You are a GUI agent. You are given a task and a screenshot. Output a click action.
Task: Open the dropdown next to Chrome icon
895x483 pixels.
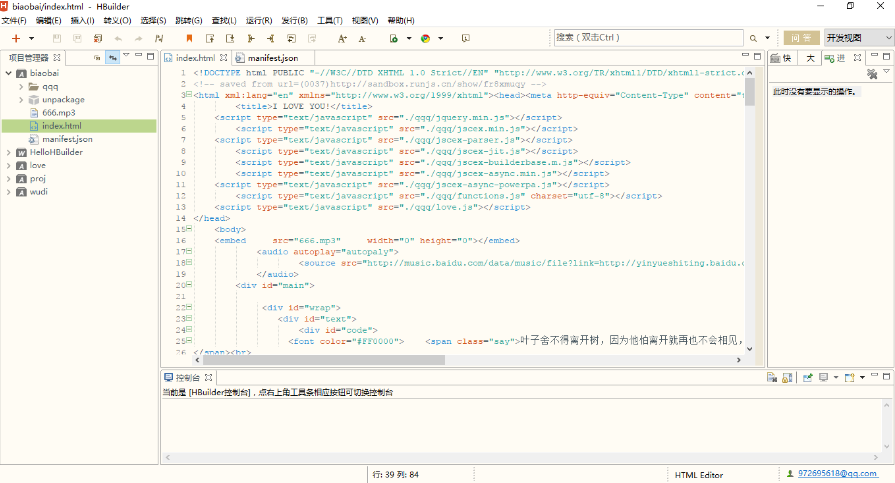tap(441, 39)
